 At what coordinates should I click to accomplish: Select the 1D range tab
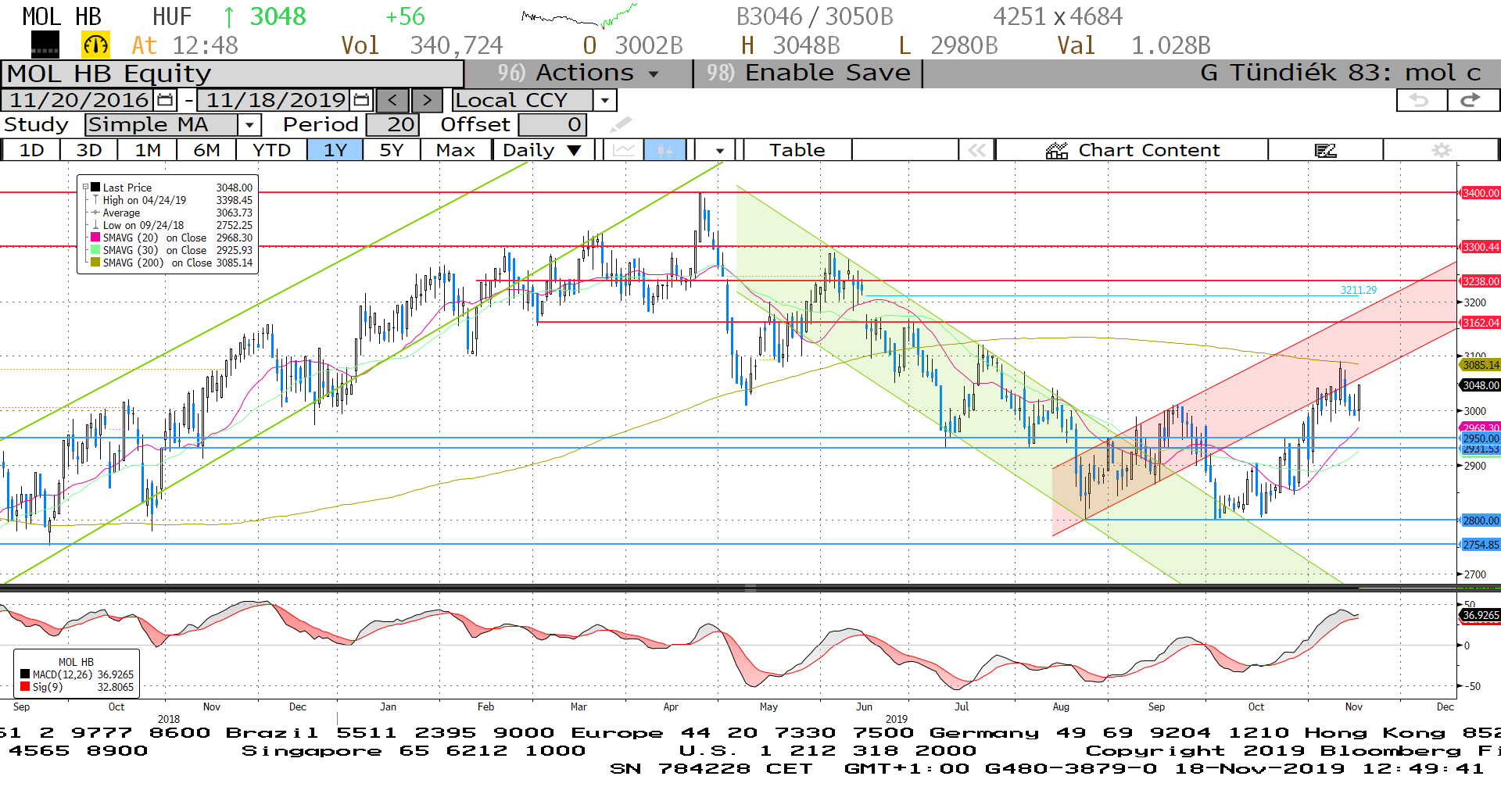coord(31,150)
